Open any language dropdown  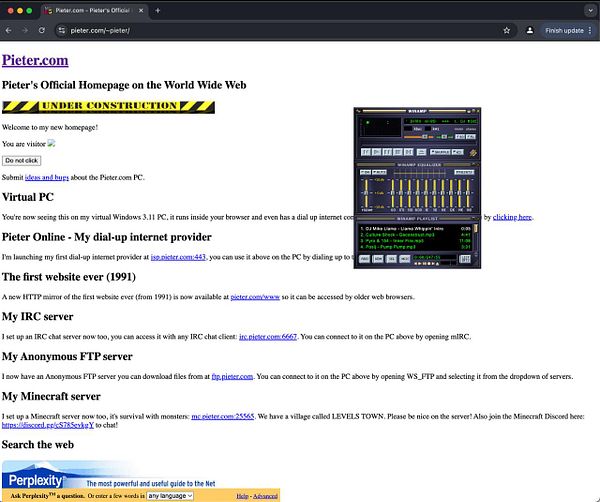170,496
